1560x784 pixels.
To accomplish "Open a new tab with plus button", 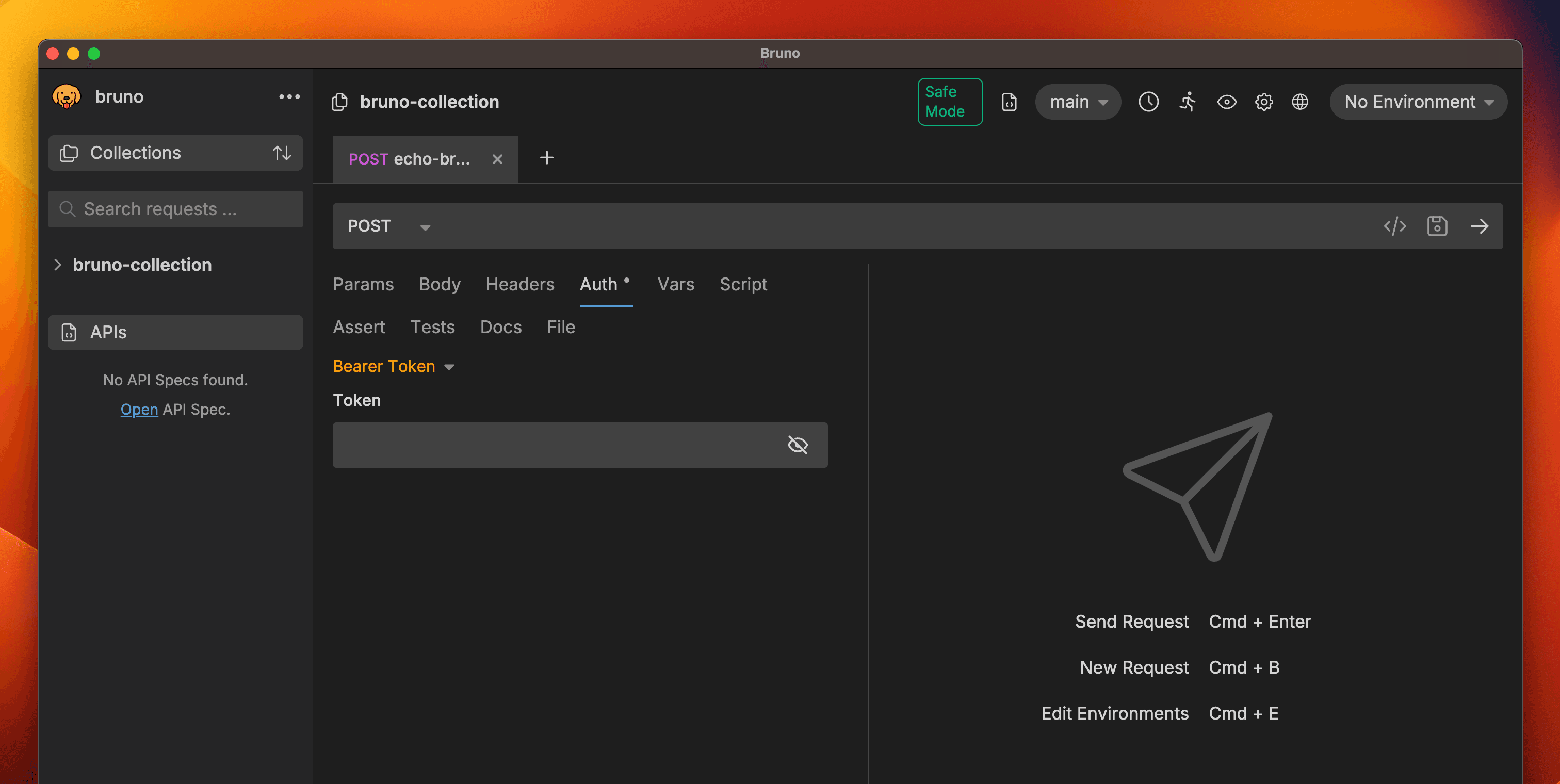I will 546,158.
